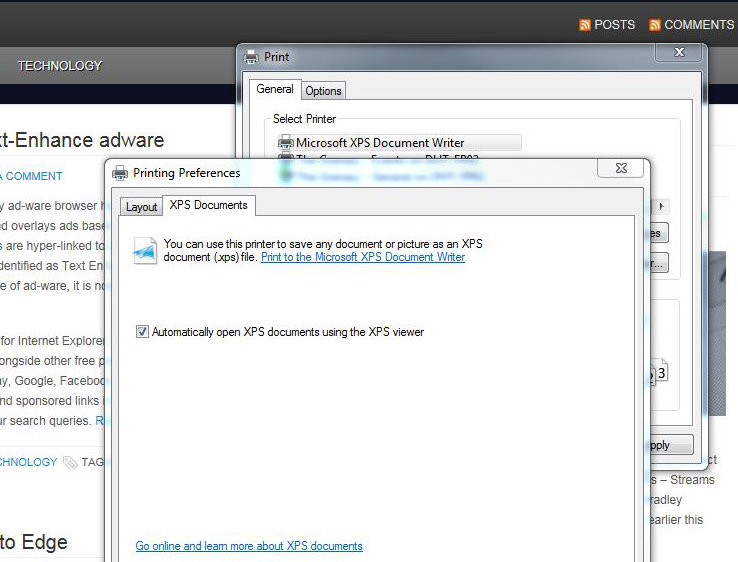Open the General tab in Print dialog
Image resolution: width=738 pixels, height=562 pixels.
275,89
